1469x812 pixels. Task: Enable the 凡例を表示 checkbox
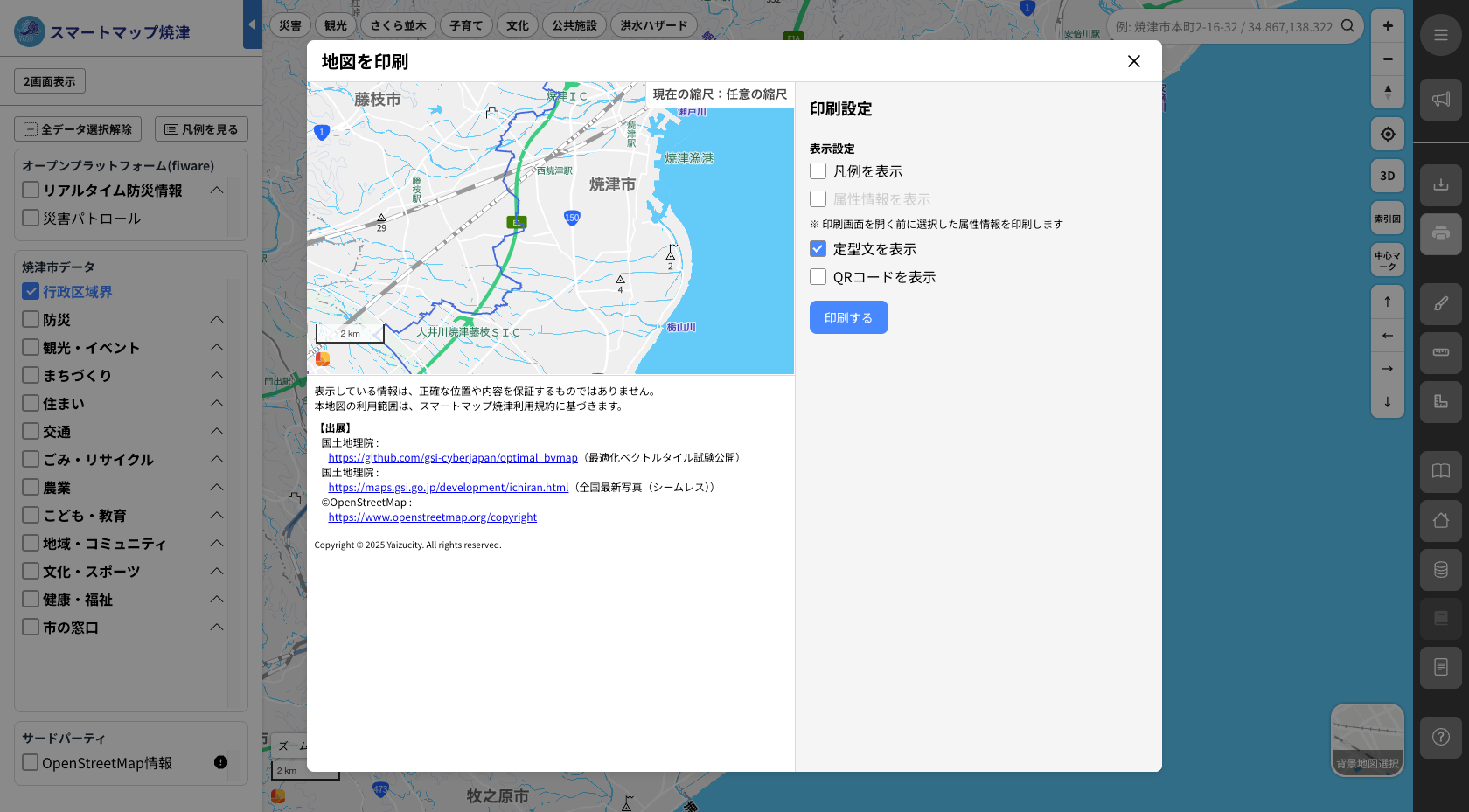click(x=818, y=170)
